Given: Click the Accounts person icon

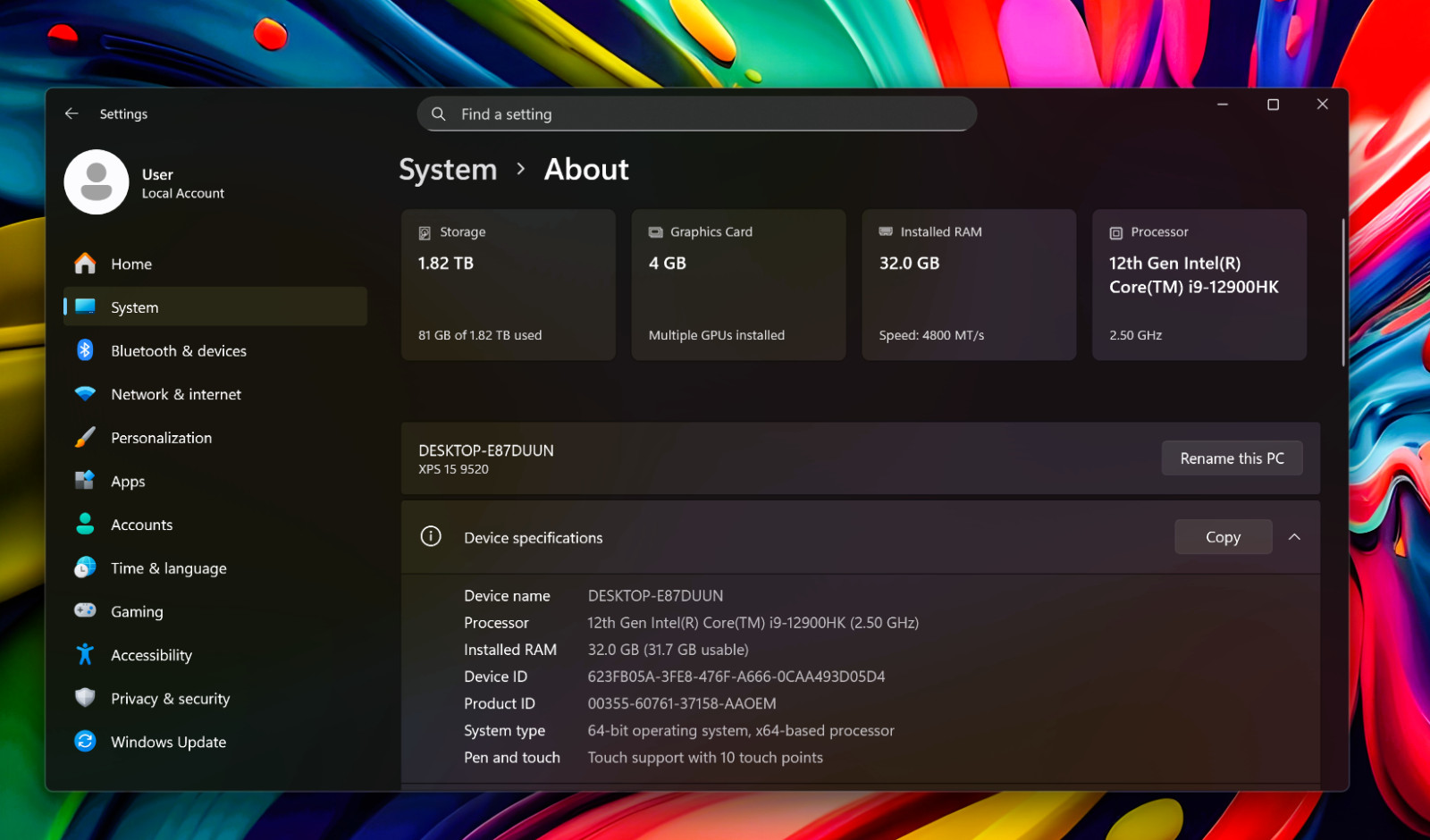Looking at the screenshot, I should [x=85, y=524].
